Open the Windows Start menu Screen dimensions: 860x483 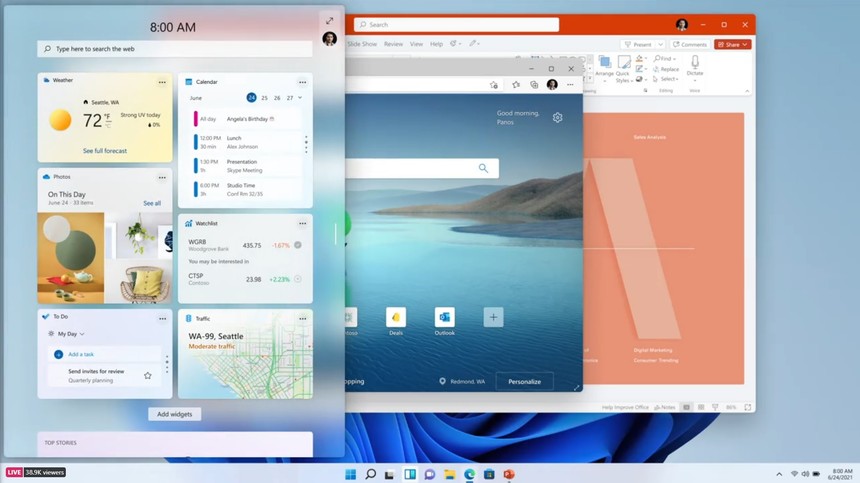(350, 474)
